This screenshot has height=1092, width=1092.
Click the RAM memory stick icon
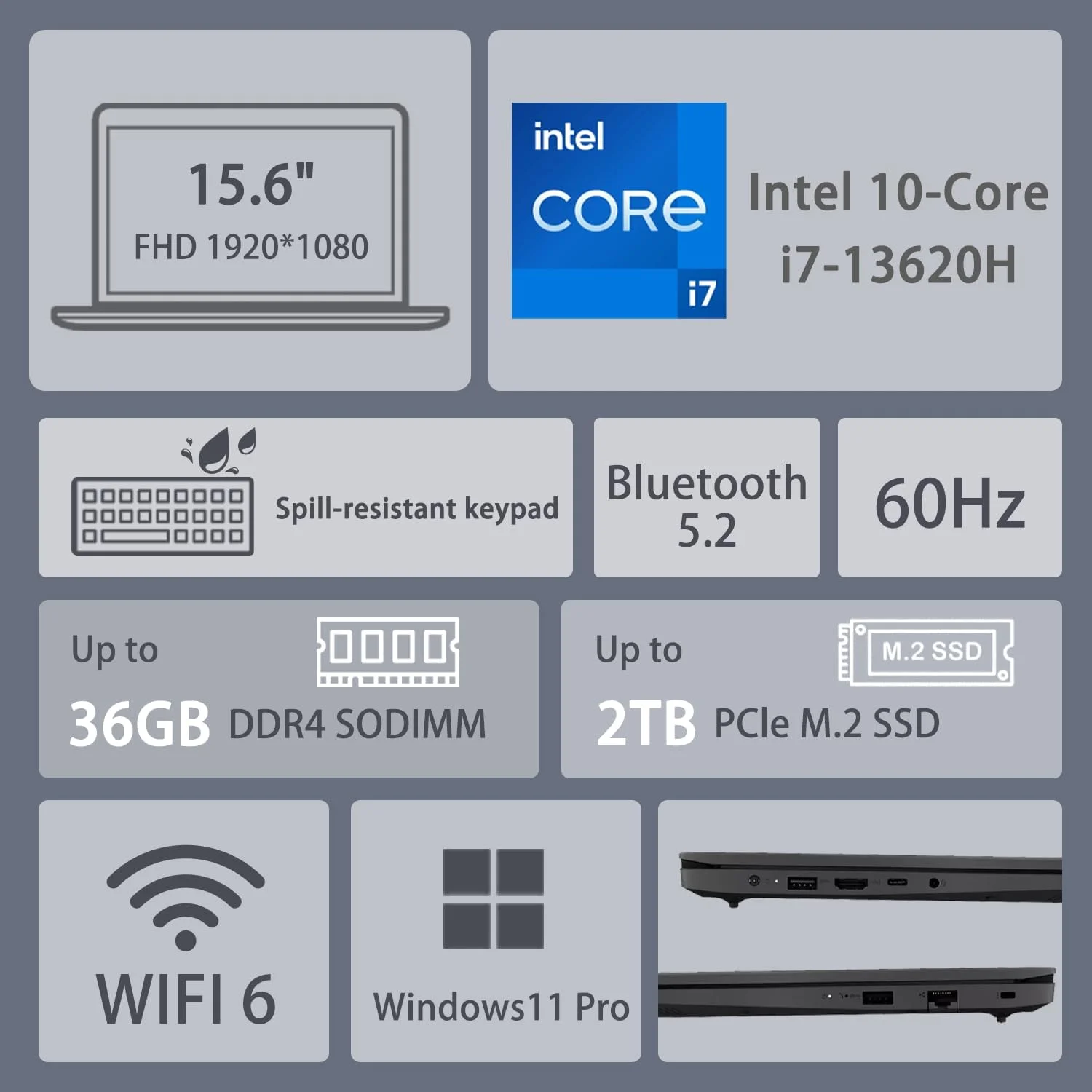[x=388, y=652]
